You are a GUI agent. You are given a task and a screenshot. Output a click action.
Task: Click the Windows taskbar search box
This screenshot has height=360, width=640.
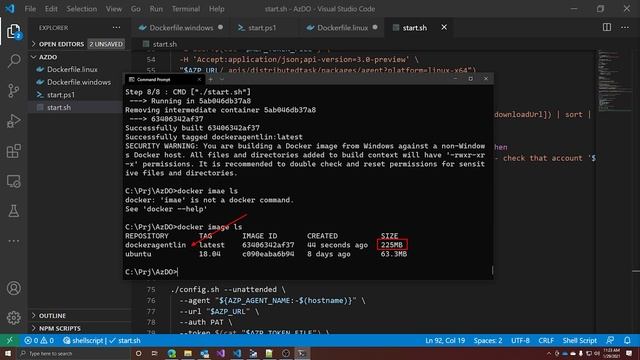(73, 353)
